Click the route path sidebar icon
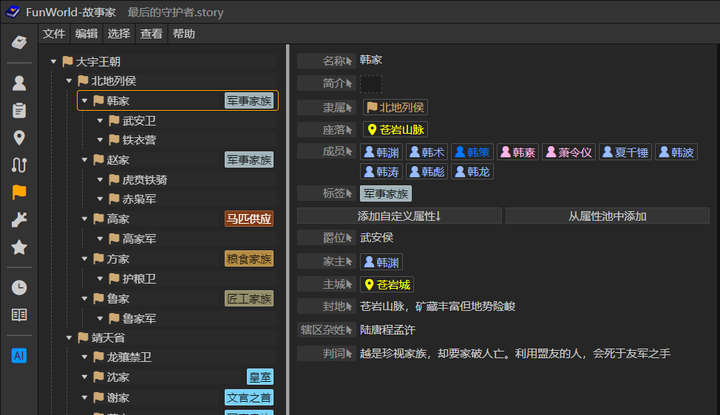This screenshot has height=415, width=720. point(19,165)
